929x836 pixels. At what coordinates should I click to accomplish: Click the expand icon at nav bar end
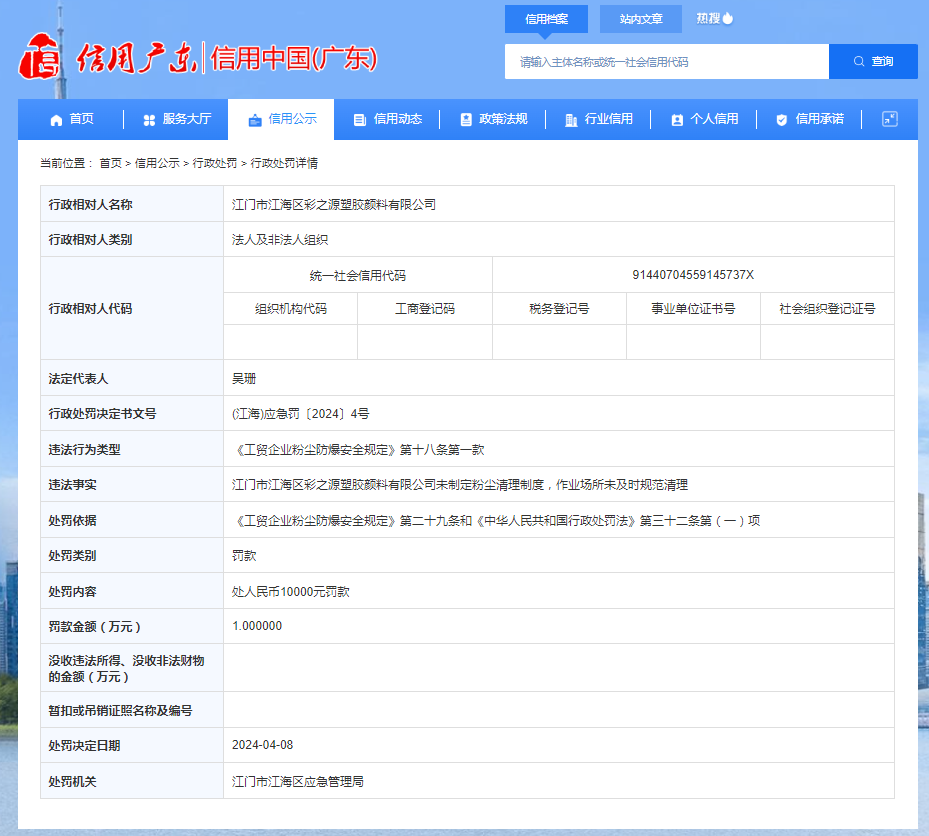click(890, 119)
